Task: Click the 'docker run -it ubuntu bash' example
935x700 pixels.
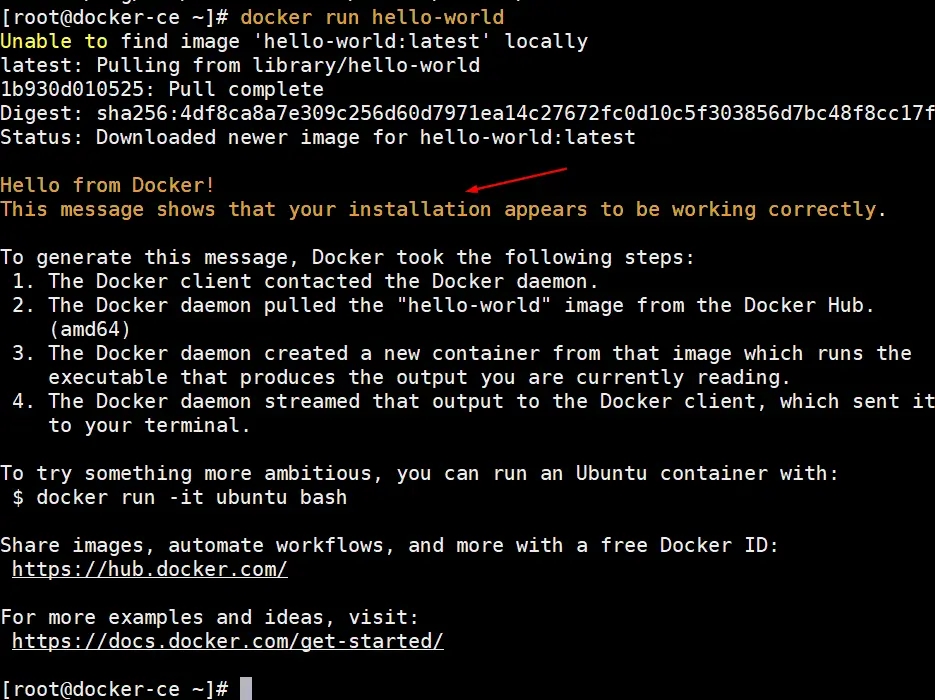Action: click(191, 497)
